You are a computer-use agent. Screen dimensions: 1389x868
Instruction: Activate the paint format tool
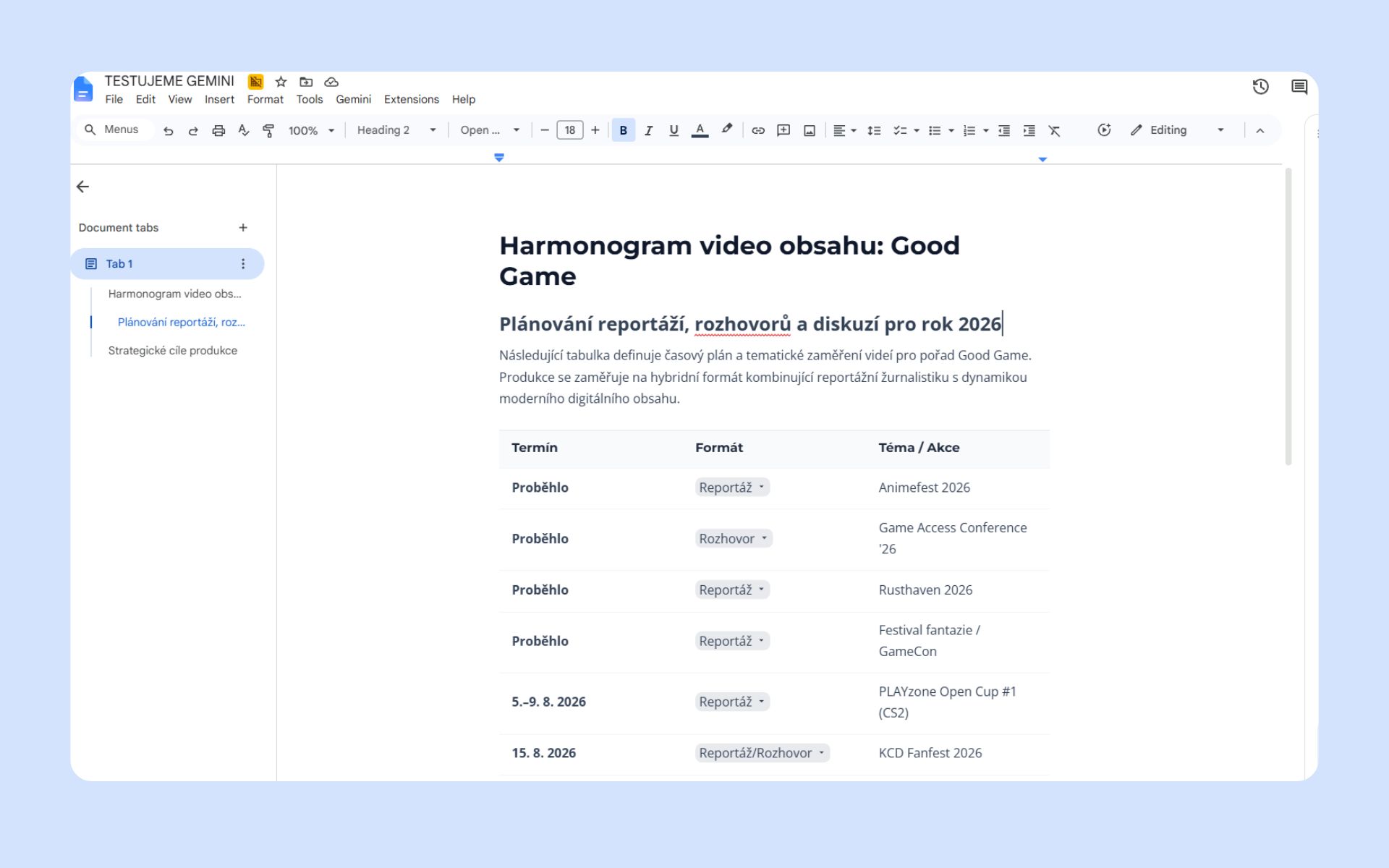[268, 130]
